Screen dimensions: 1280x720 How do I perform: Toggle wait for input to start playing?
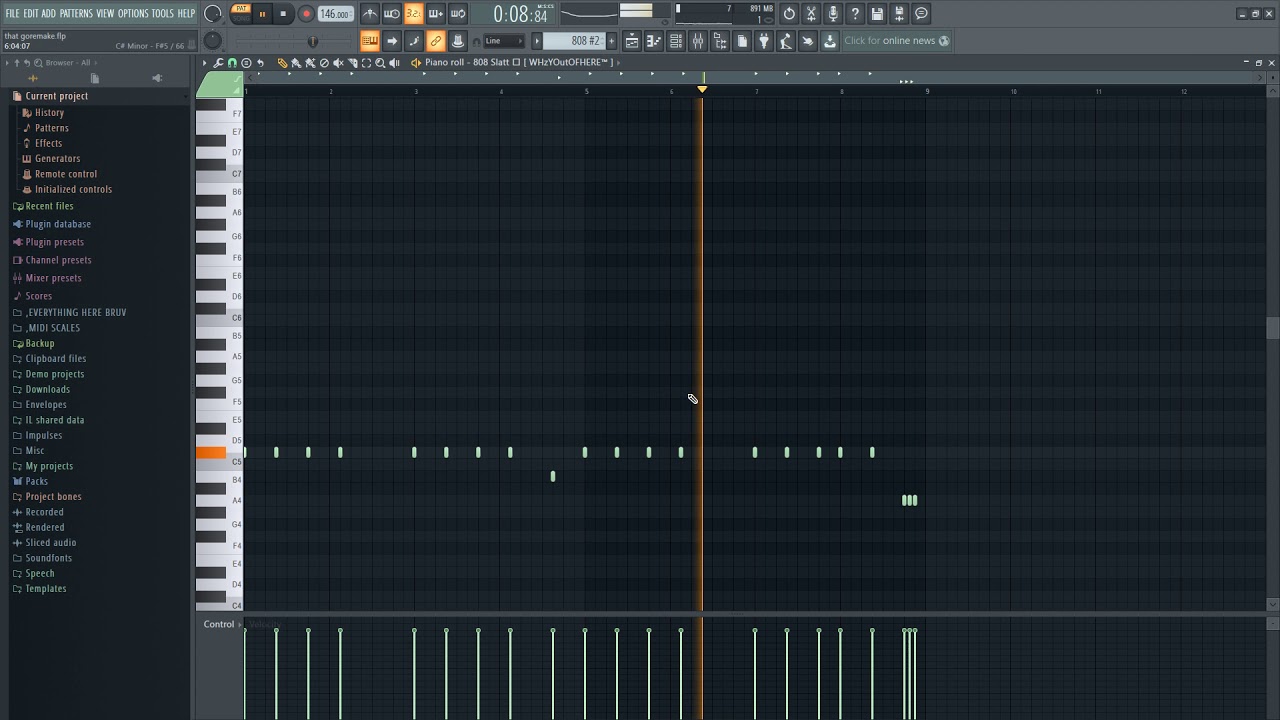[391, 13]
